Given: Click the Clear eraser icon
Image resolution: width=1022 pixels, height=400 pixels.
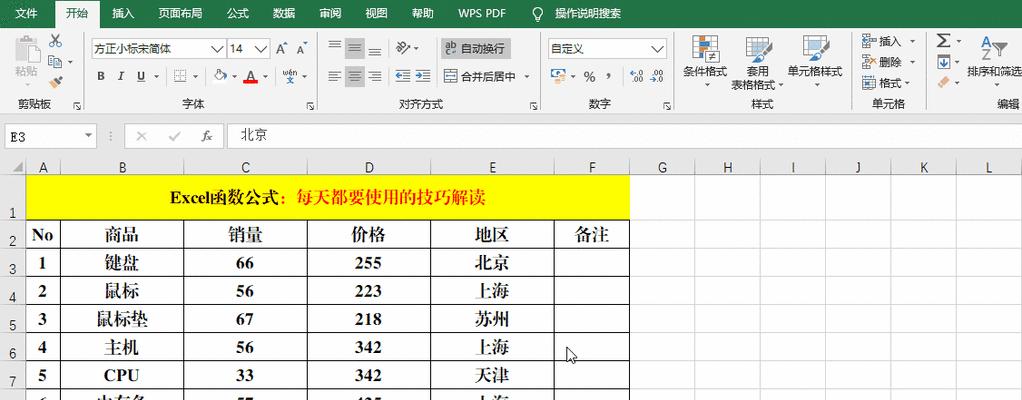Looking at the screenshot, I should point(943,83).
